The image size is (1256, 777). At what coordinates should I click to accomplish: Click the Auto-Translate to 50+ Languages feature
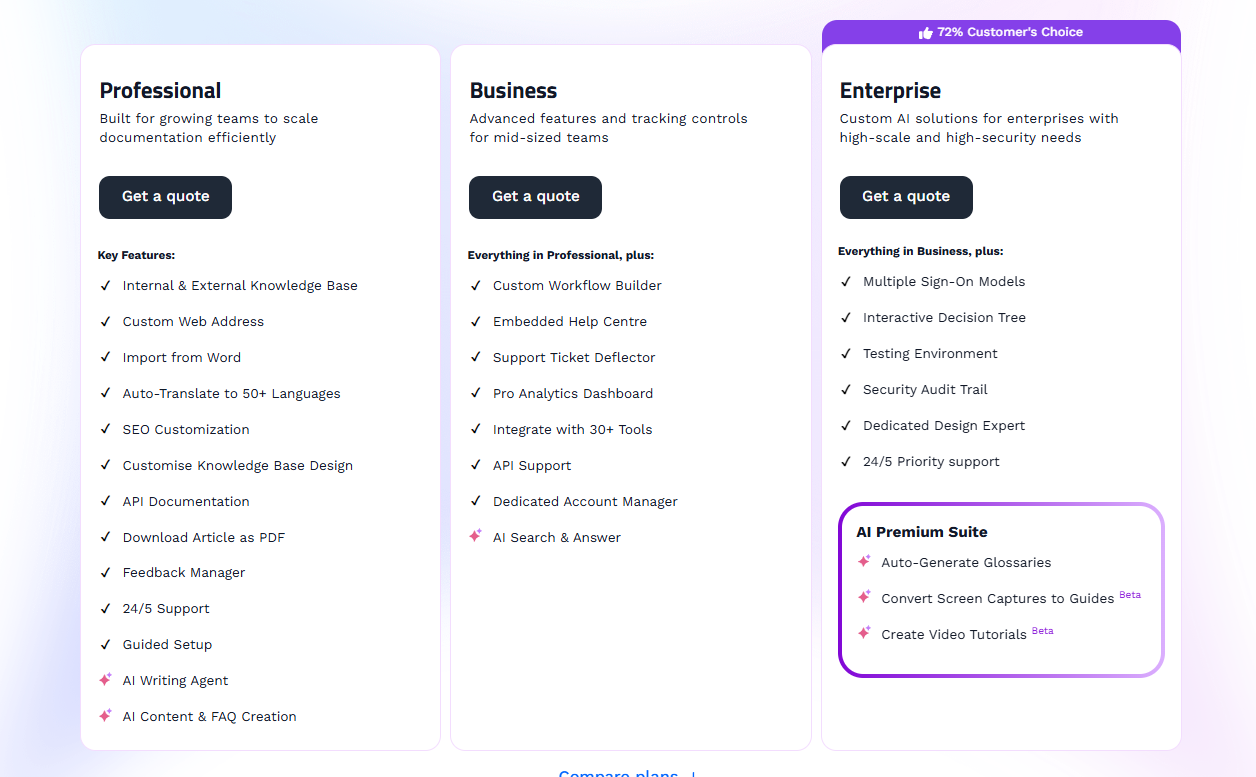pyautogui.click(x=231, y=393)
